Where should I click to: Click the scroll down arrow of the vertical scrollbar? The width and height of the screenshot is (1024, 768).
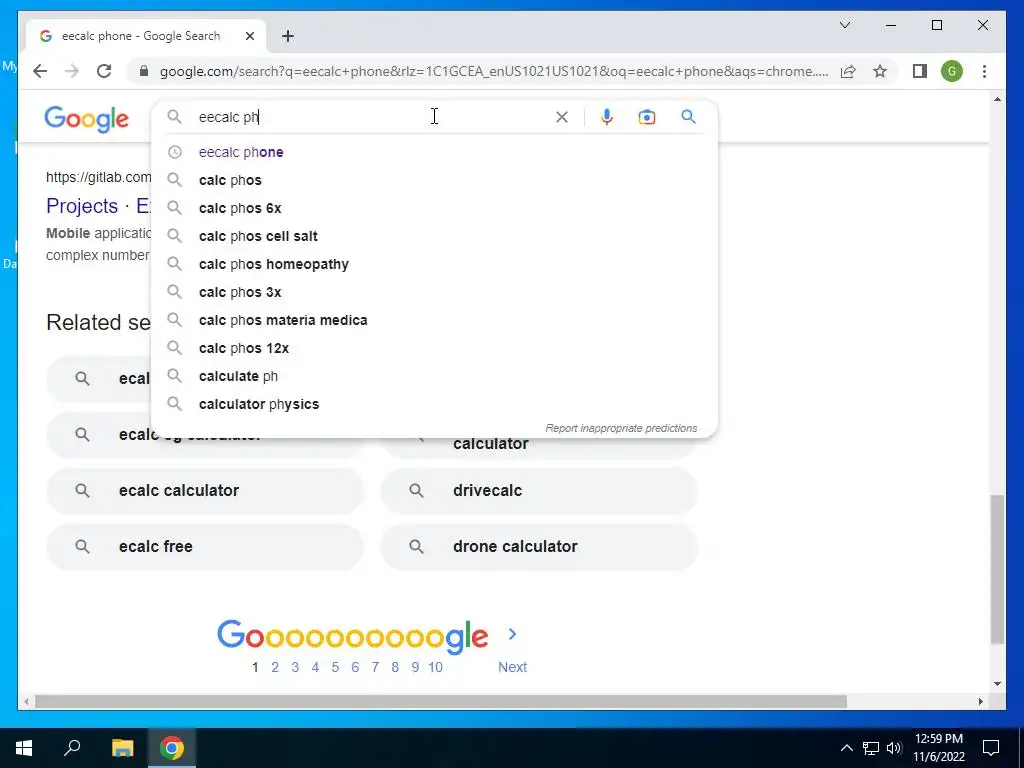pyautogui.click(x=997, y=684)
